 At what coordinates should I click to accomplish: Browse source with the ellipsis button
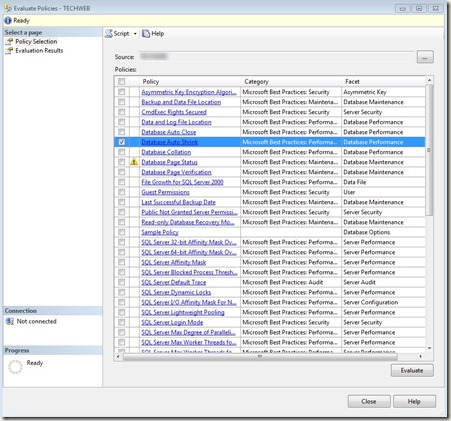click(425, 57)
